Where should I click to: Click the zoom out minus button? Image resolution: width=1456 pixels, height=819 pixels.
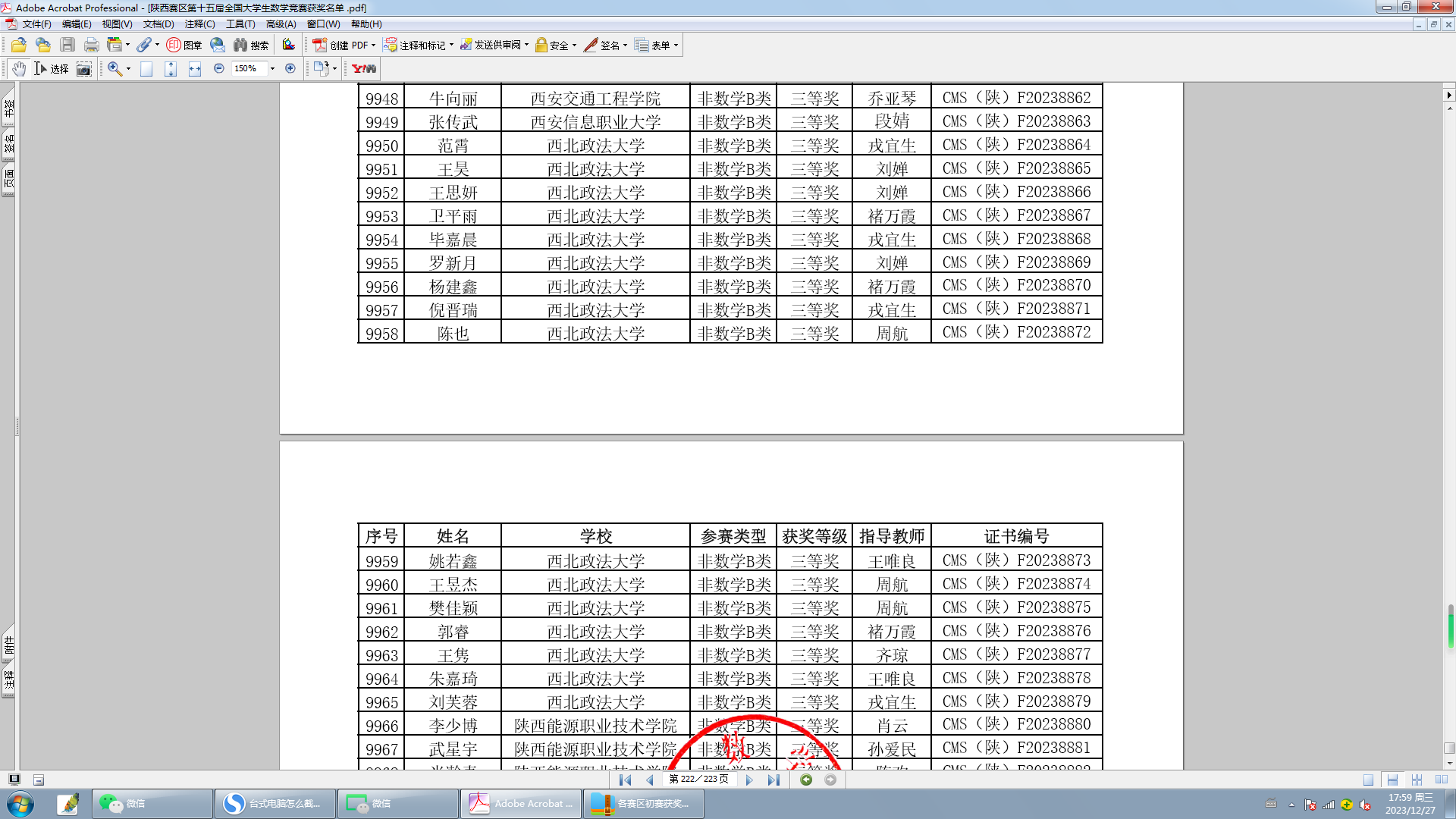219,68
